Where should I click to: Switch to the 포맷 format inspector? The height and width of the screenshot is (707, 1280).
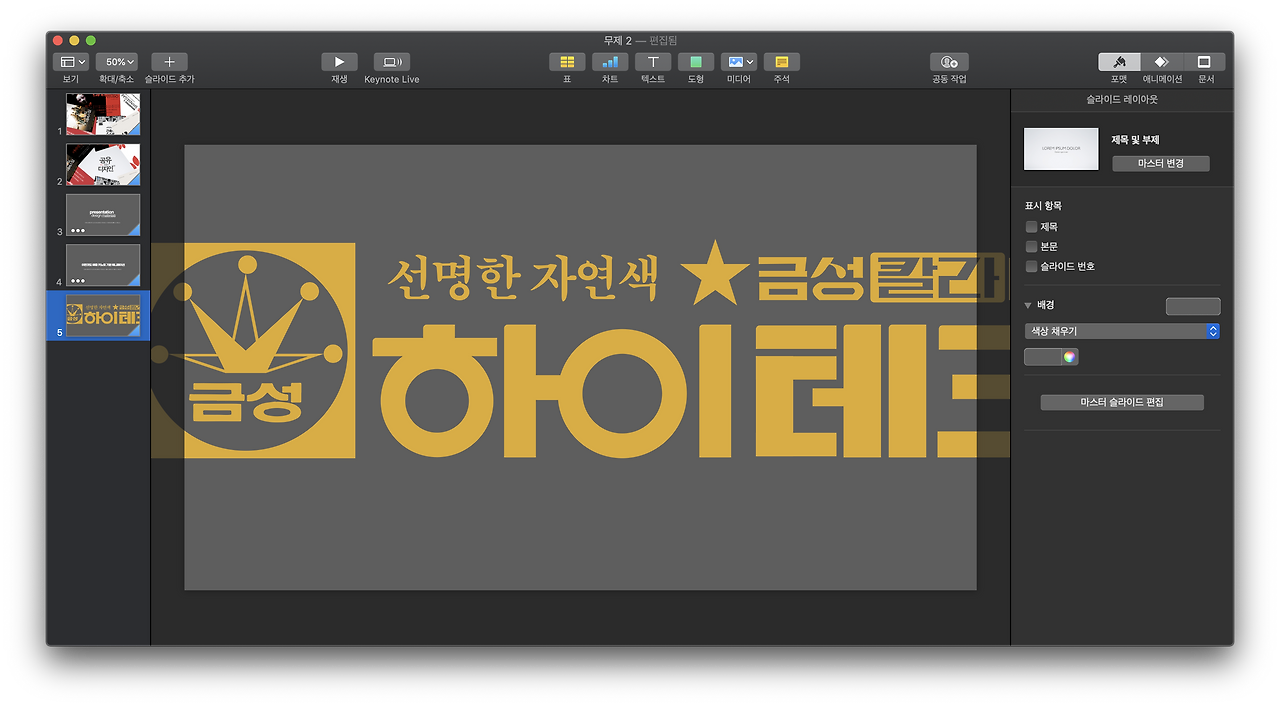[x=1119, y=62]
